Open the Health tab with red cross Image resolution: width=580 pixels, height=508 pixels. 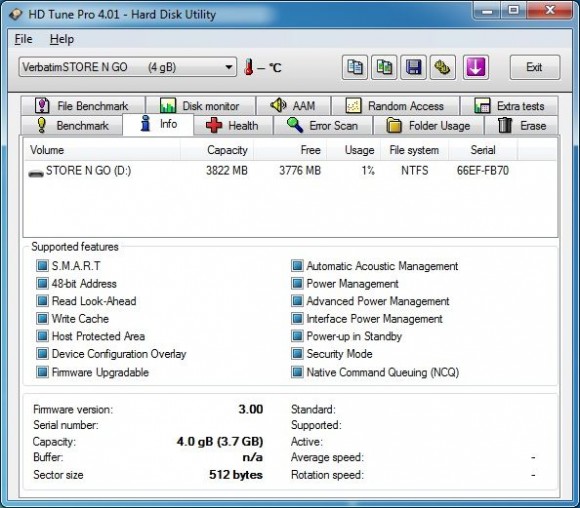click(232, 125)
